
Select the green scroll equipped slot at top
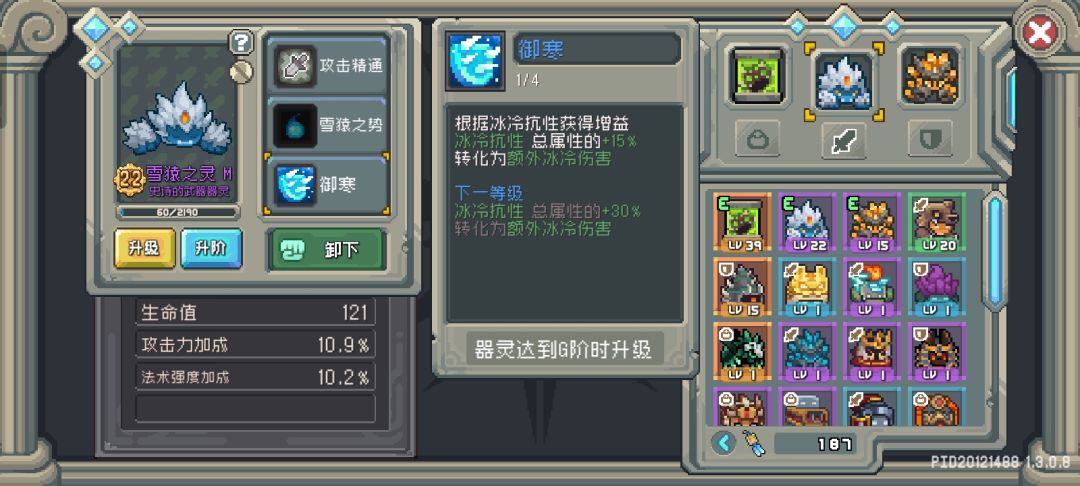point(758,76)
